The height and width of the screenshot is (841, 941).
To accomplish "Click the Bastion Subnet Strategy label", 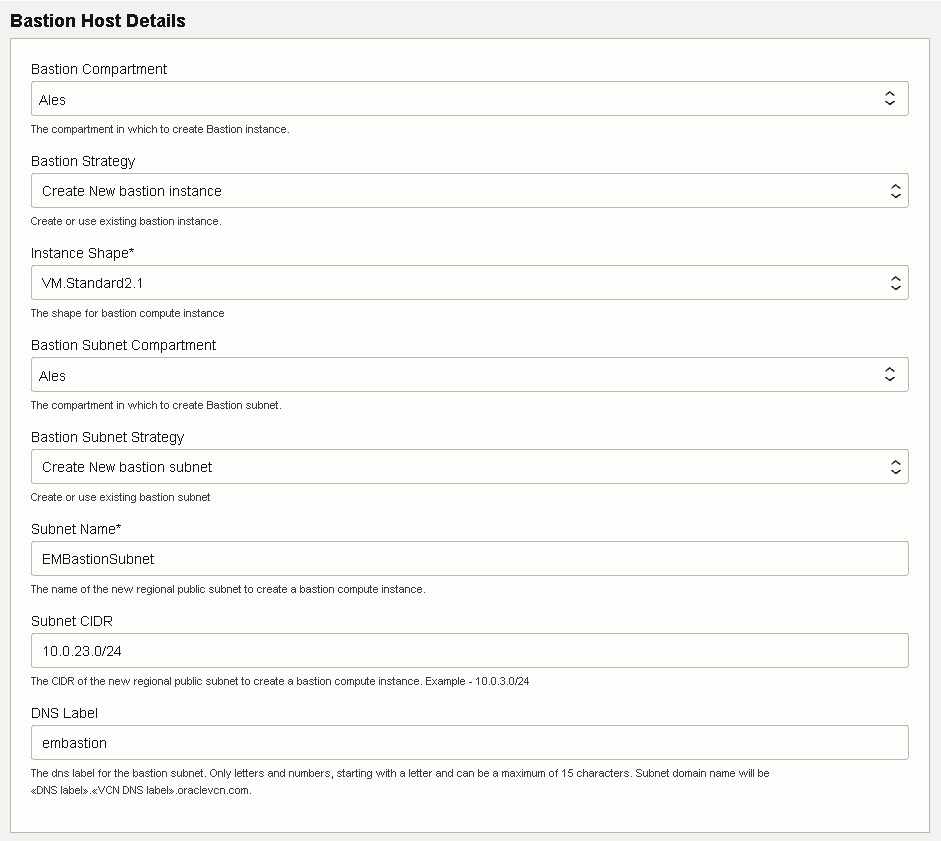I will coord(108,437).
